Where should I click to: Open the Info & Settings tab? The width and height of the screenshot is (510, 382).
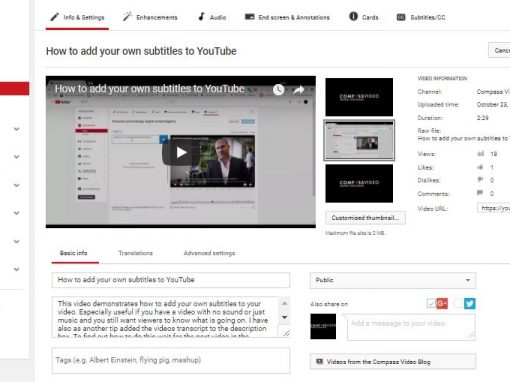pyautogui.click(x=77, y=17)
